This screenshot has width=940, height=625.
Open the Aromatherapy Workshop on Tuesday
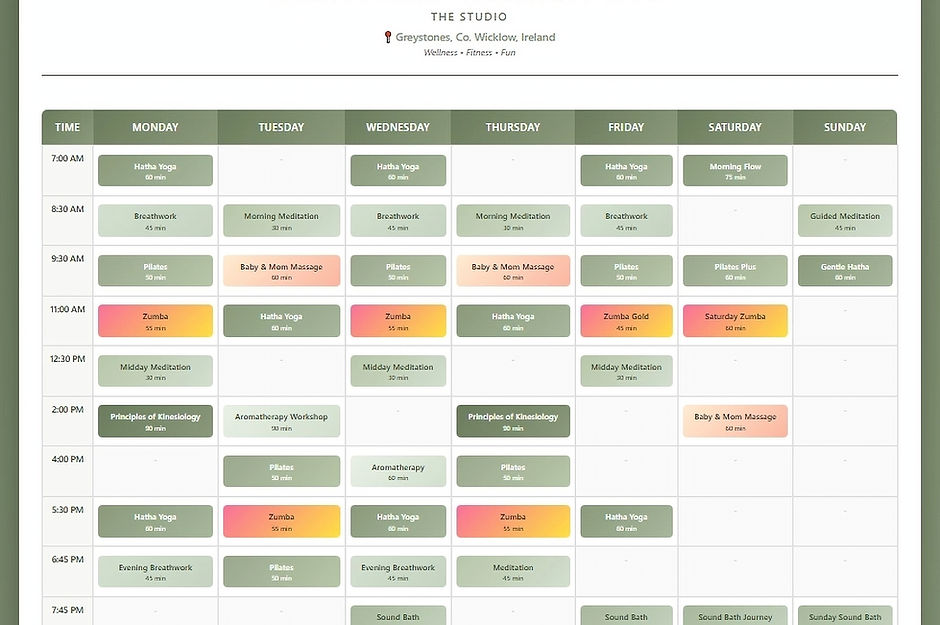[281, 420]
